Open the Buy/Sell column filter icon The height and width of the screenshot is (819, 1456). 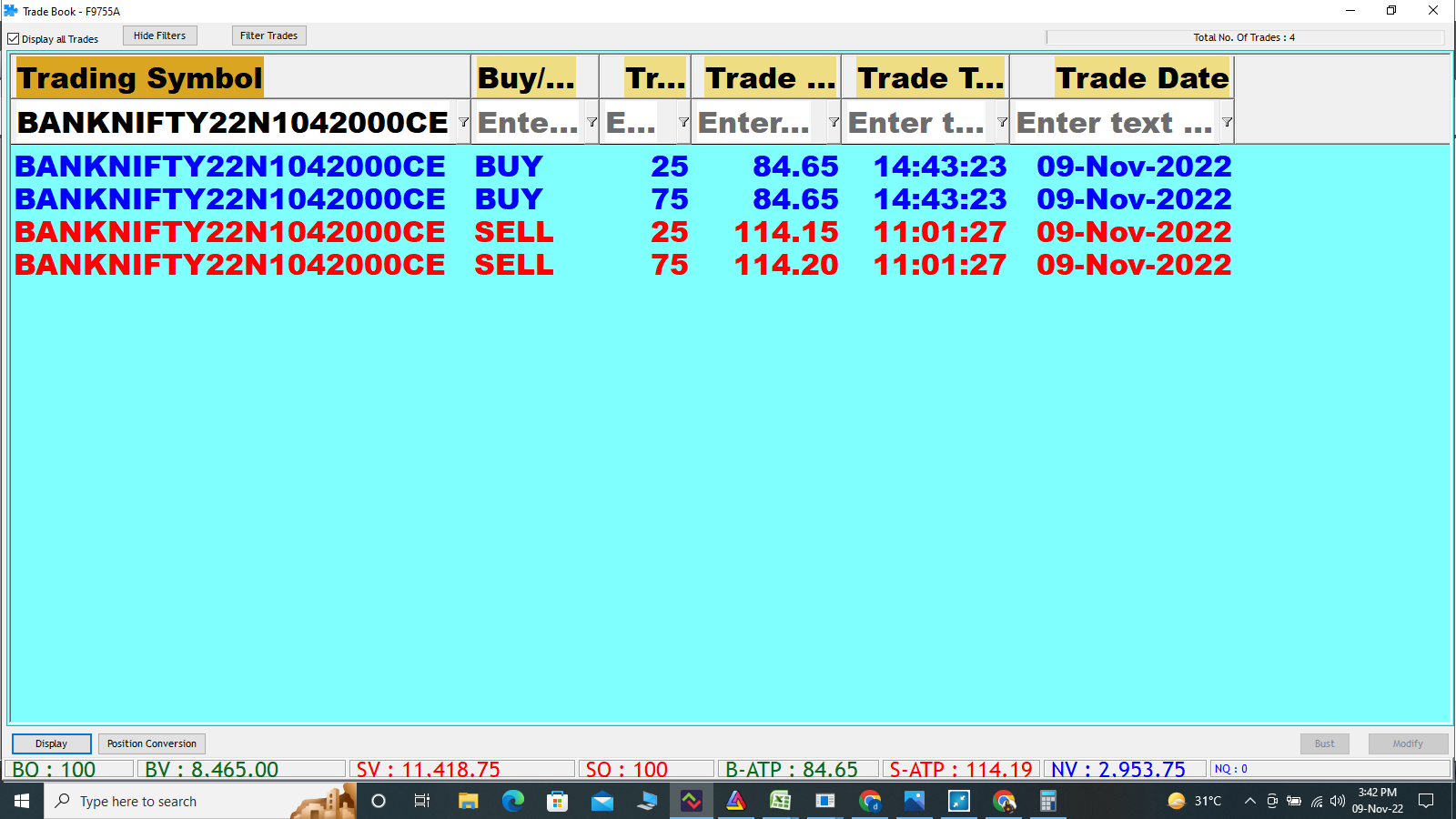[x=591, y=122]
